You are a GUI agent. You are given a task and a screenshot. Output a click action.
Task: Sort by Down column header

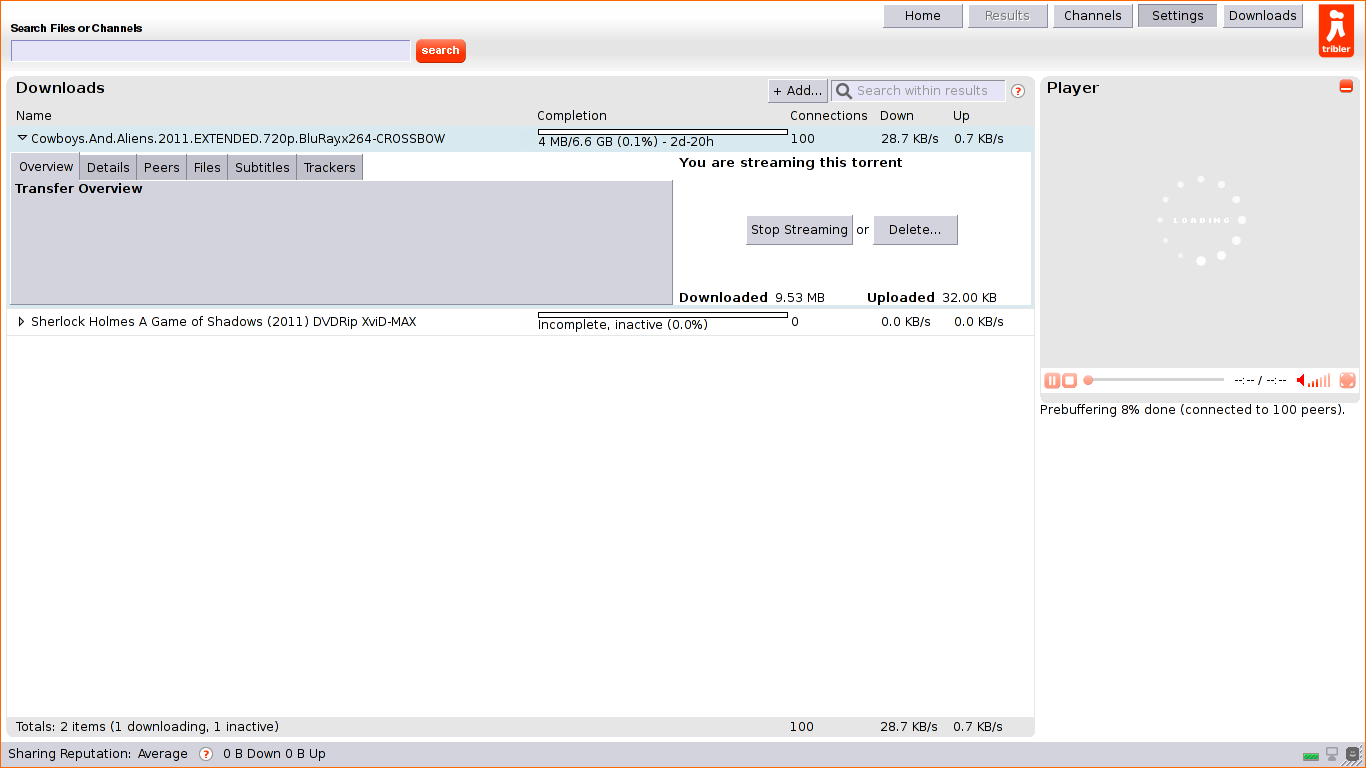point(897,116)
